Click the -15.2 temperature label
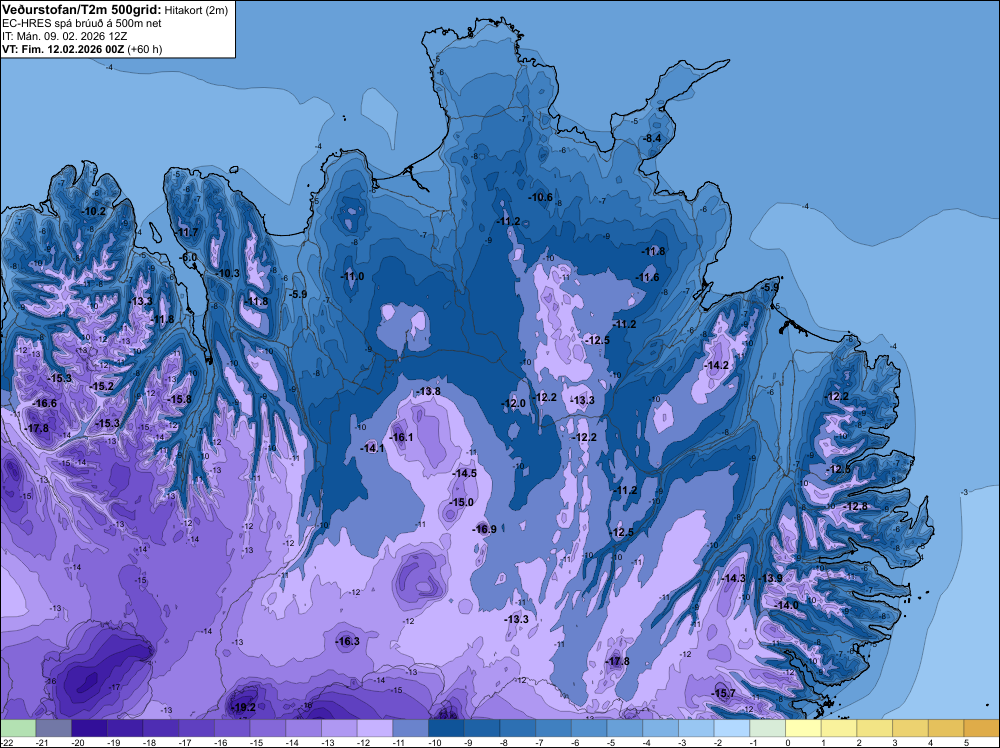This screenshot has width=1000, height=748. pos(101,386)
